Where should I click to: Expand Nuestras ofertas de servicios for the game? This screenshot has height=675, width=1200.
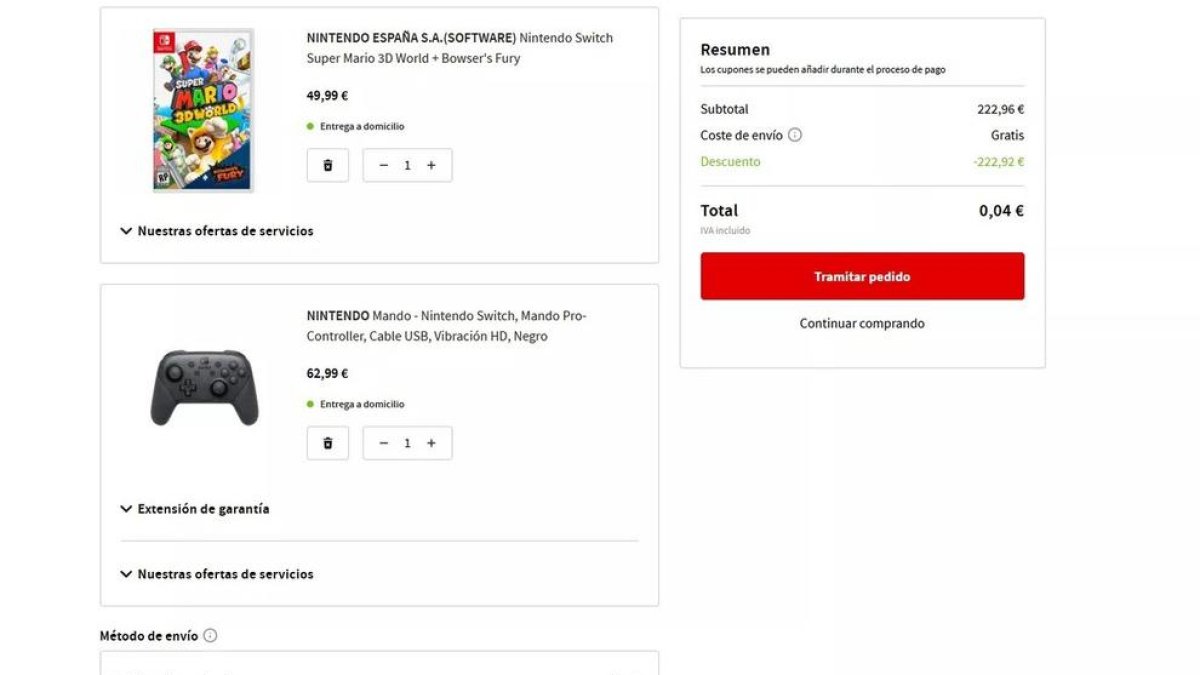point(218,230)
